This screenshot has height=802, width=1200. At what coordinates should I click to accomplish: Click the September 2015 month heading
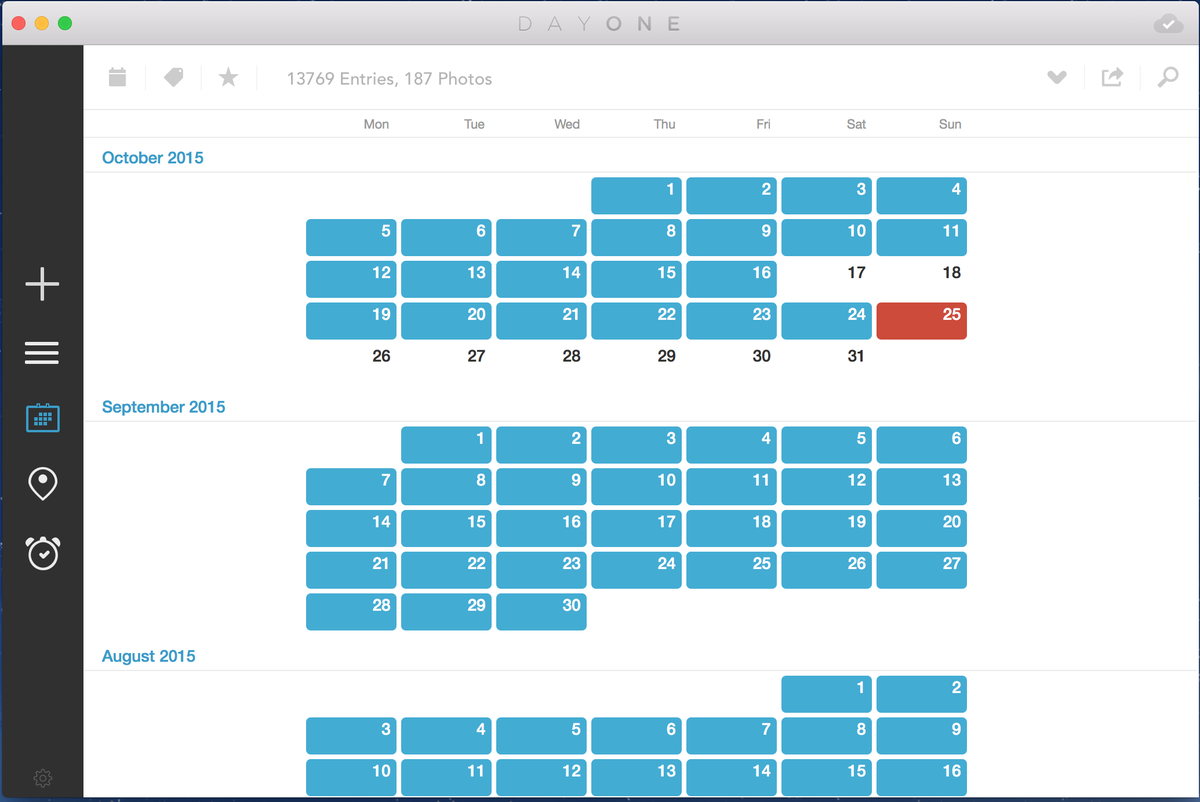[164, 407]
